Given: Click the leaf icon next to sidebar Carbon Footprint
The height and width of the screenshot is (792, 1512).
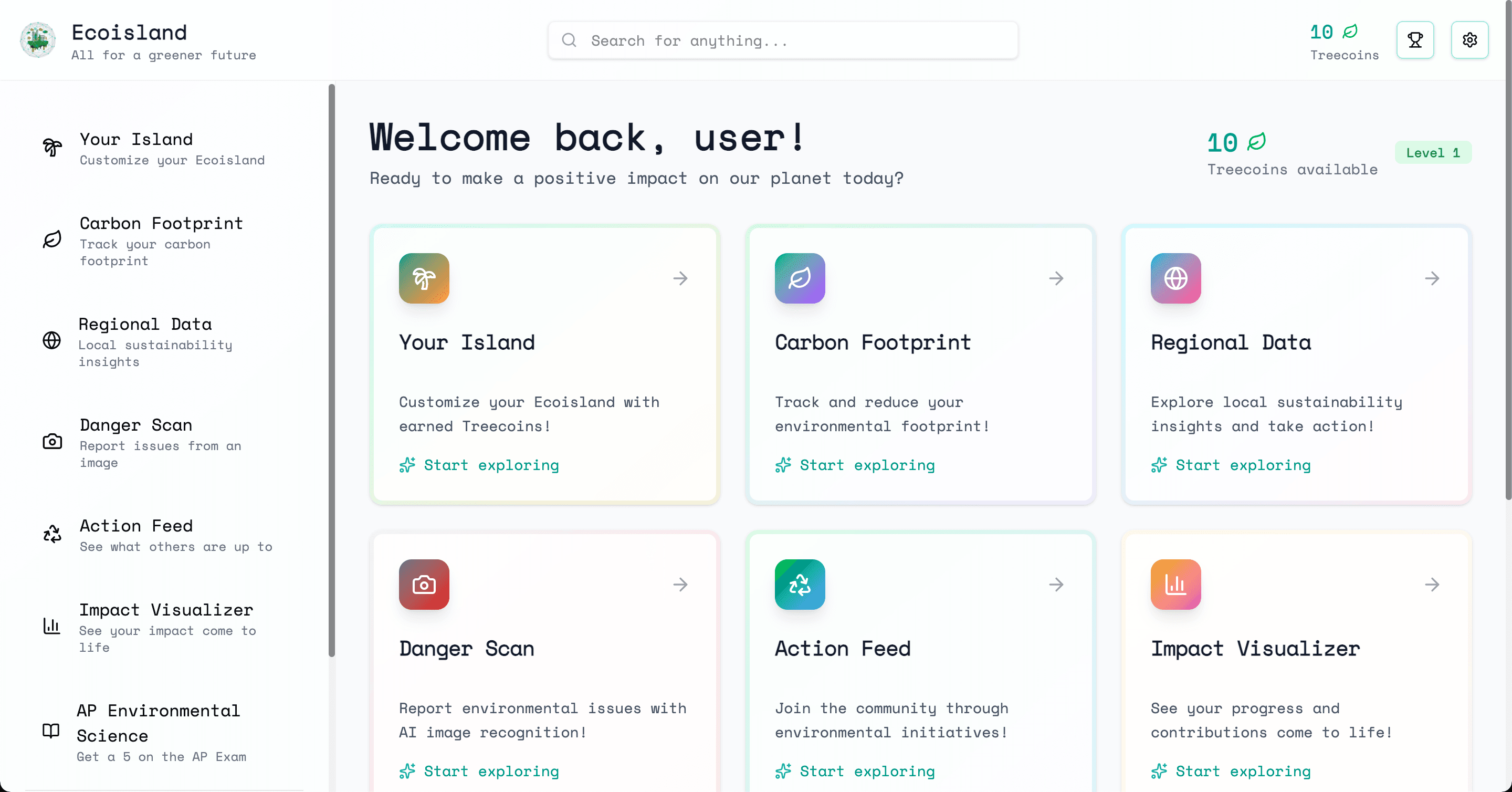Looking at the screenshot, I should tap(51, 239).
